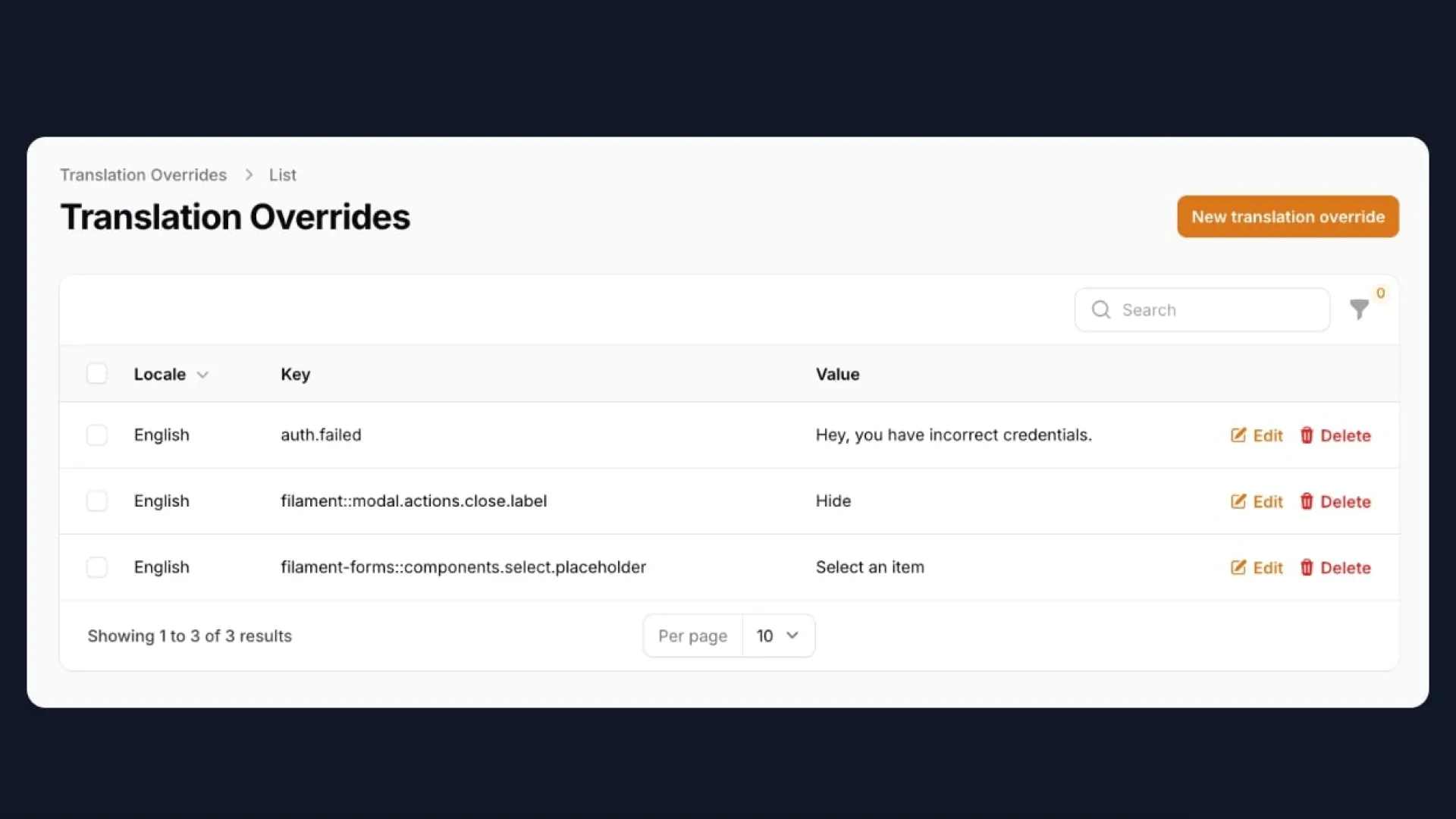This screenshot has height=819, width=1456.
Task: Check the checkbox for the select placeholder row
Action: click(96, 566)
